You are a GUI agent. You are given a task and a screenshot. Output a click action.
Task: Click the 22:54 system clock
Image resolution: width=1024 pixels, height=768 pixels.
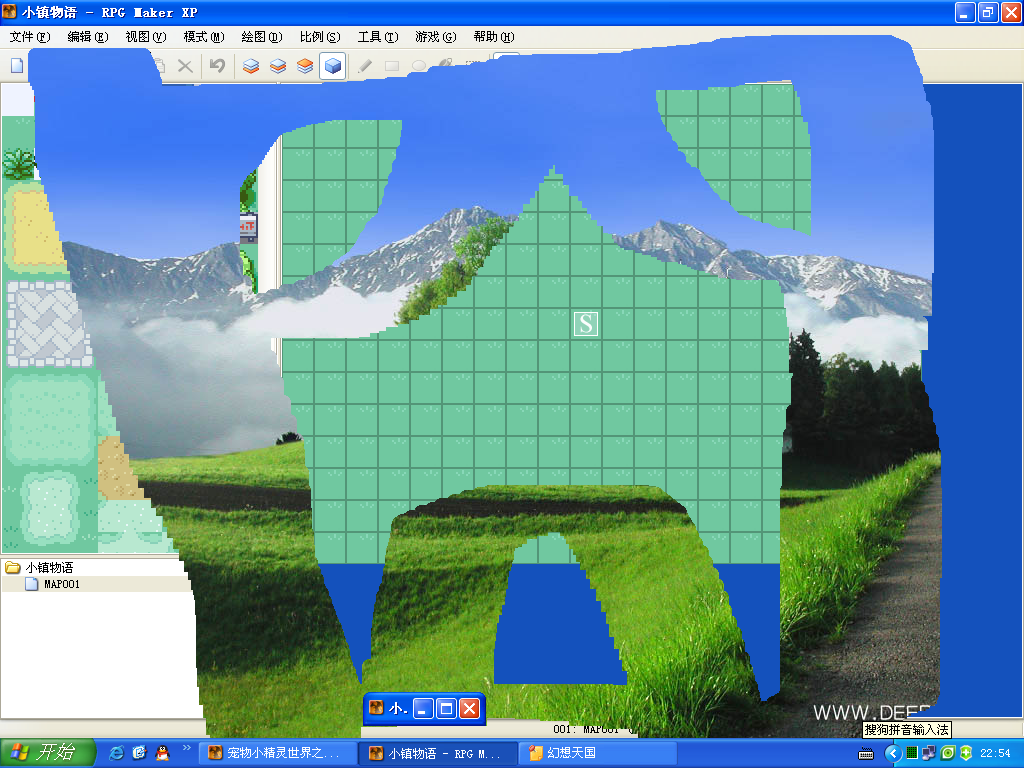[995, 753]
